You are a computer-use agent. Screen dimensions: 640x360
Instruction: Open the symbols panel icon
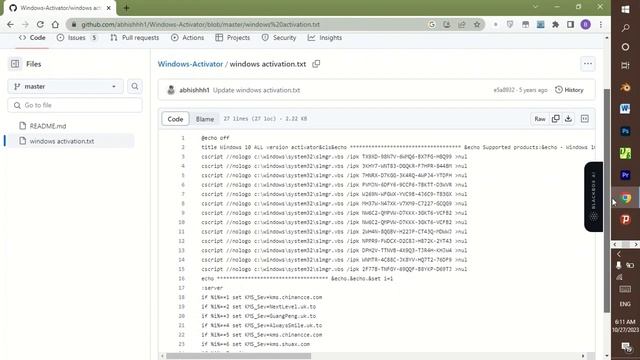[x=585, y=119]
